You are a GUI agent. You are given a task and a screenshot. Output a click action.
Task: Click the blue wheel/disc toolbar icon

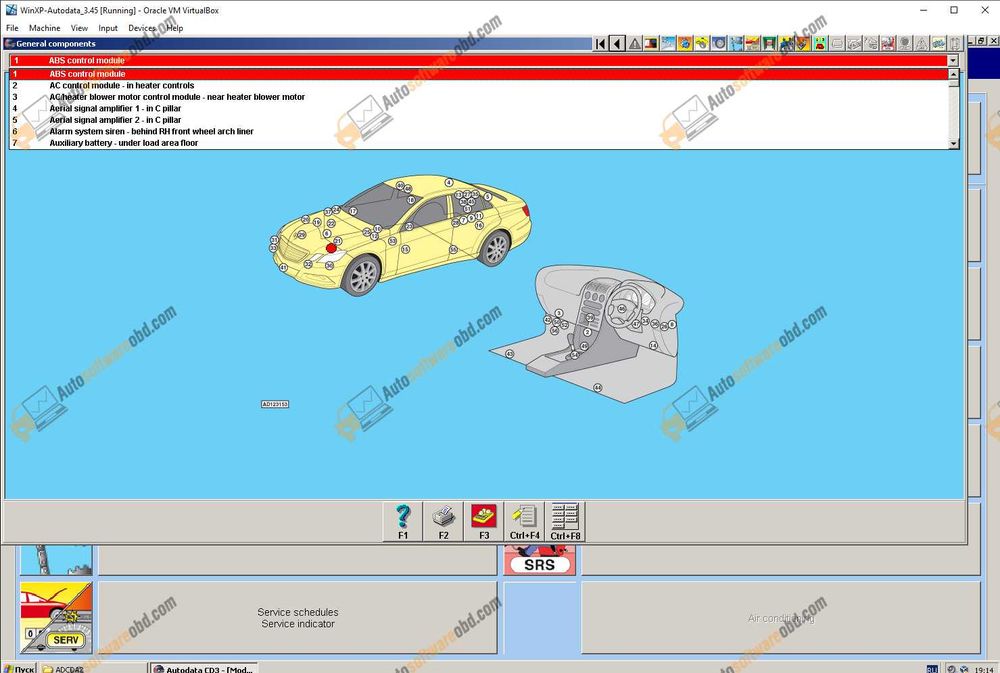click(x=719, y=43)
